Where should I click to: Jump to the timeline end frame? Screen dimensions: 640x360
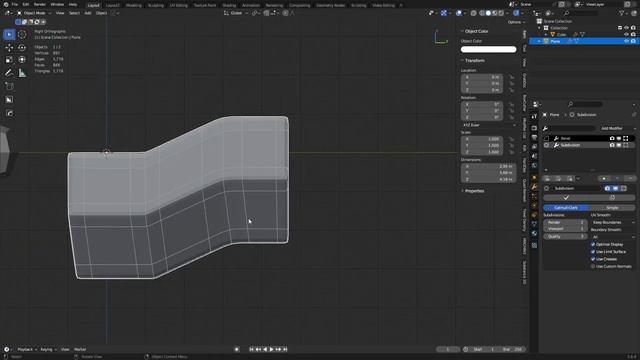coord(285,349)
